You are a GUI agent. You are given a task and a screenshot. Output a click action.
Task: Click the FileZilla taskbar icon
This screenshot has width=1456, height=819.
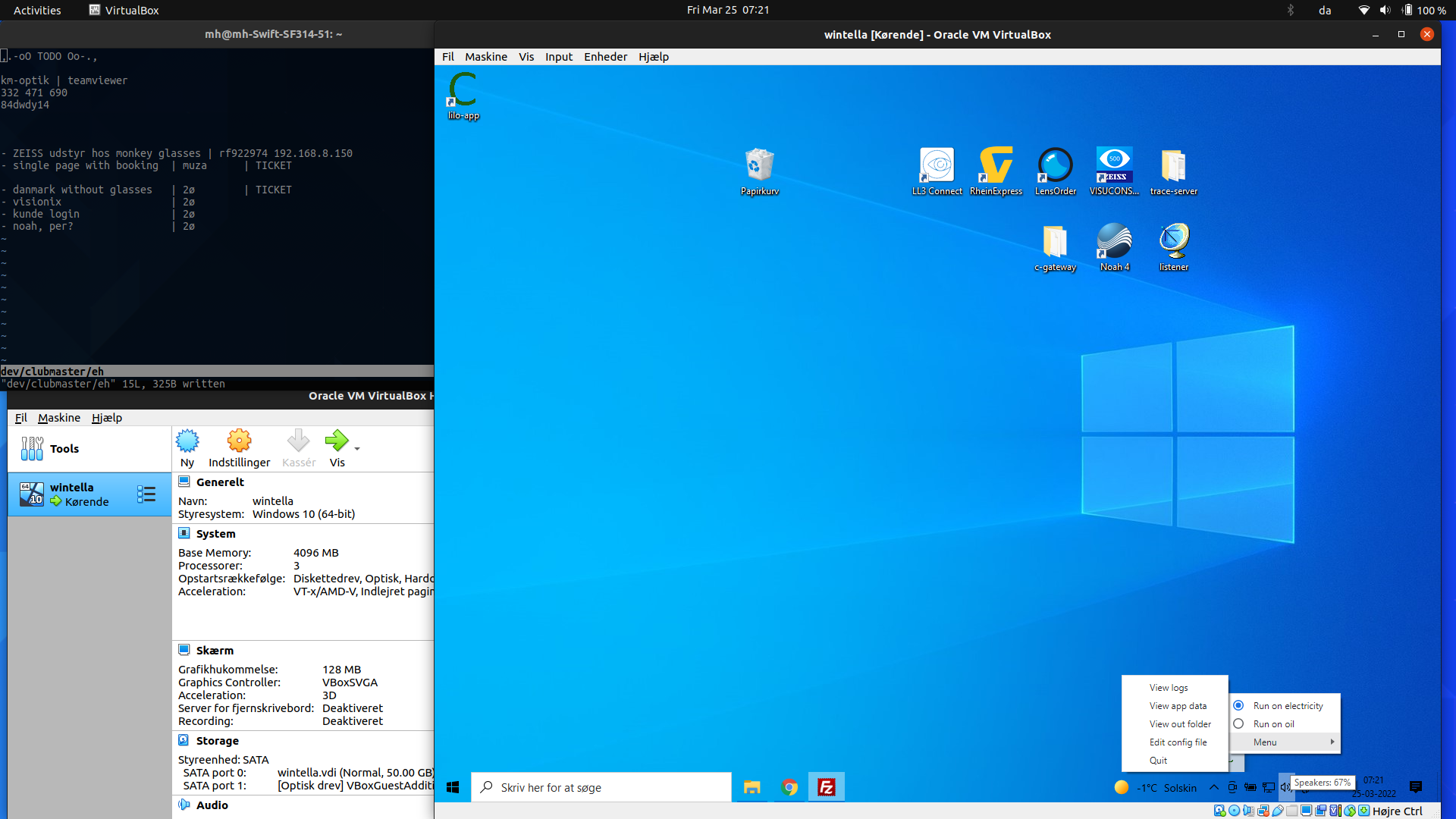point(826,787)
